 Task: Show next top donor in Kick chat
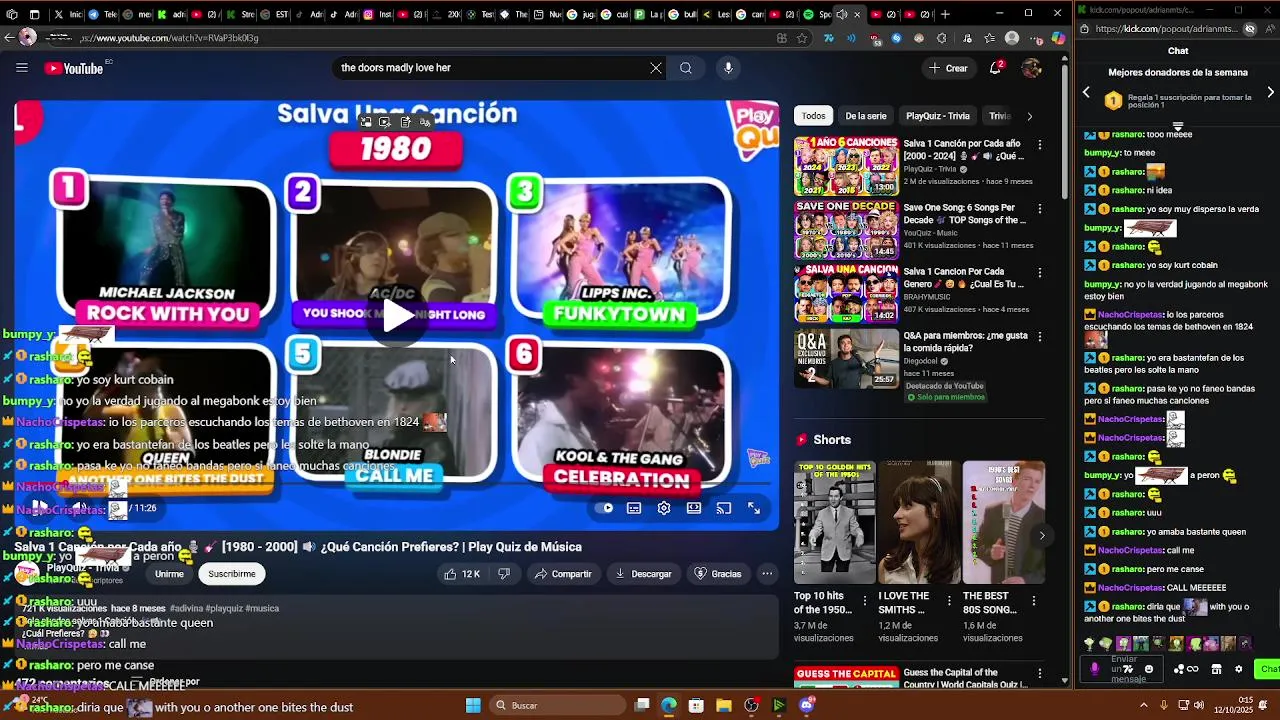pyautogui.click(x=1270, y=92)
